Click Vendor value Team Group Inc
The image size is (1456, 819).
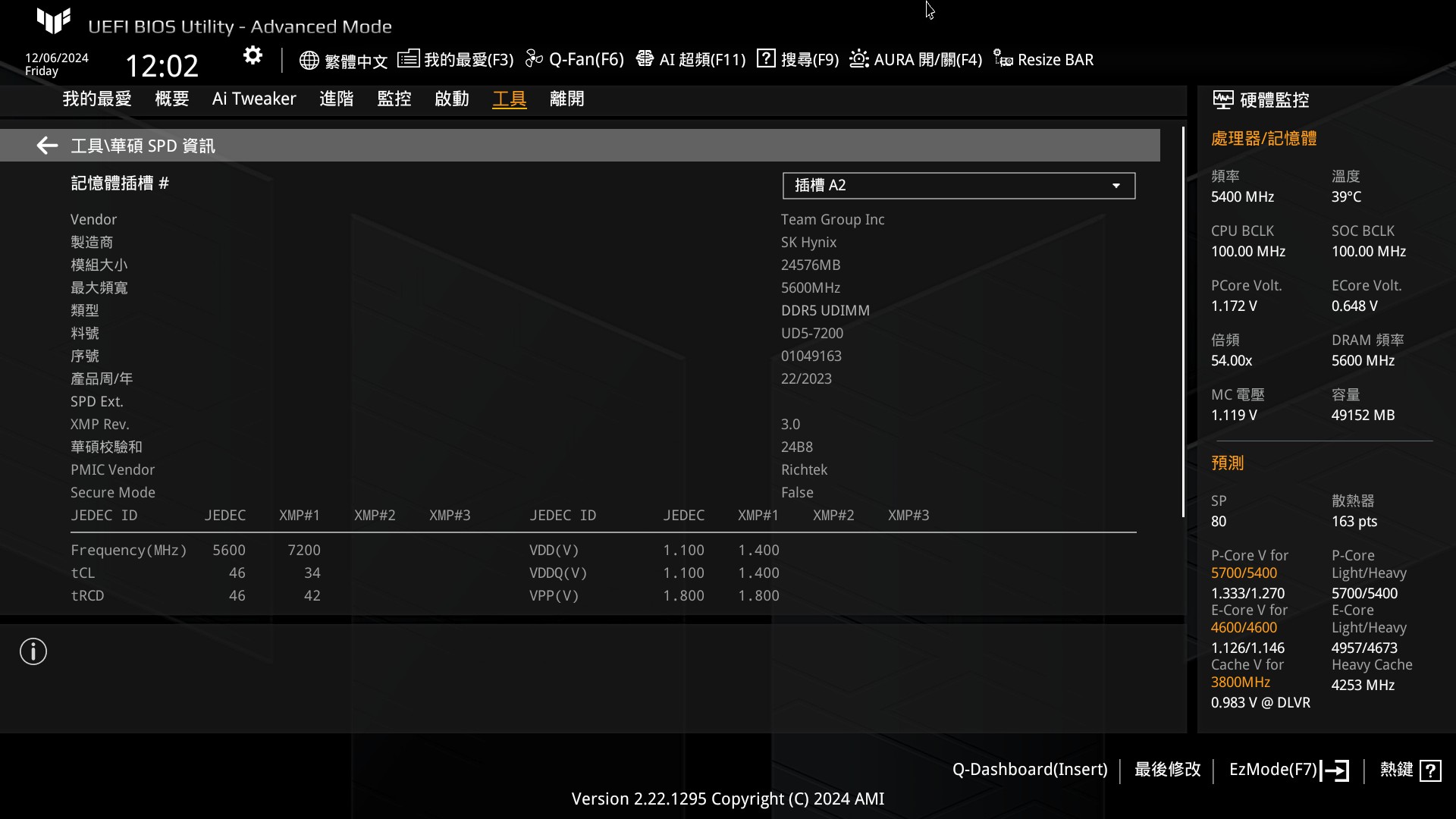(x=833, y=220)
